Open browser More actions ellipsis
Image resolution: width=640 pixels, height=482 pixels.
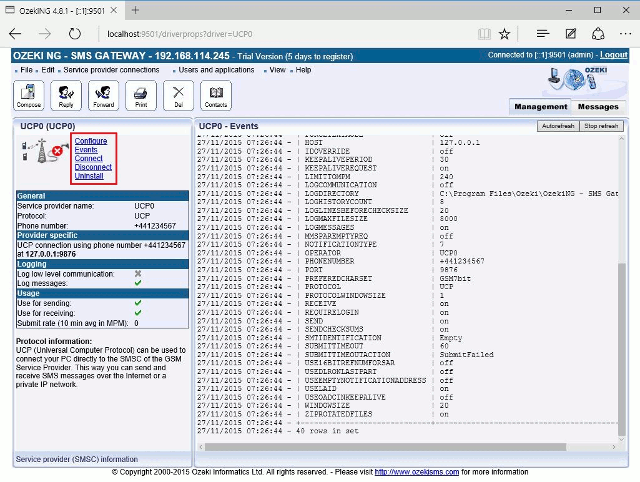[x=625, y=34]
